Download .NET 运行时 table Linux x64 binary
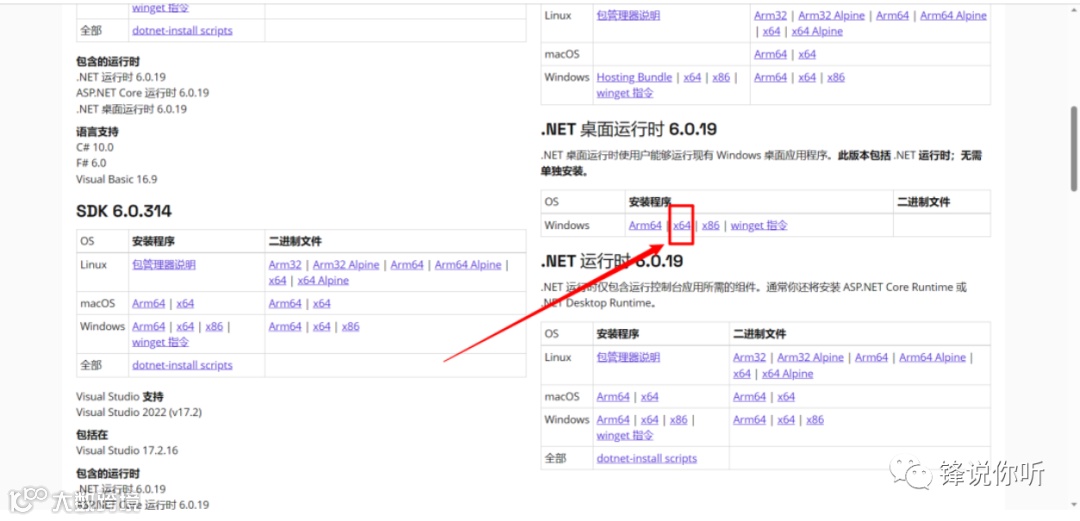 coord(742,374)
